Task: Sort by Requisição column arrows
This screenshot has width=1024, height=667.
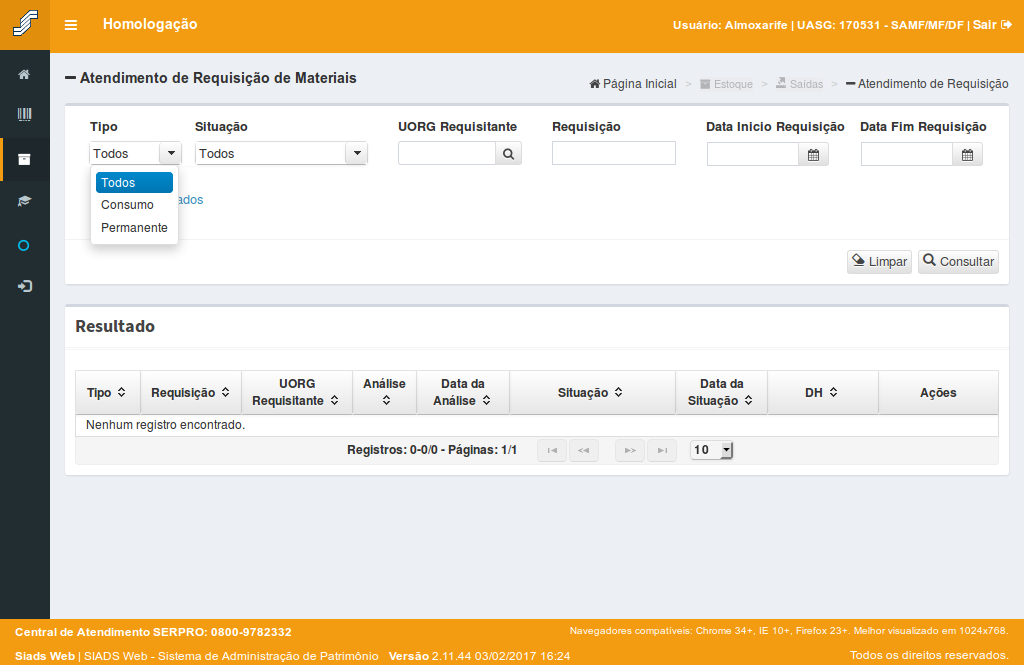Action: pos(225,392)
